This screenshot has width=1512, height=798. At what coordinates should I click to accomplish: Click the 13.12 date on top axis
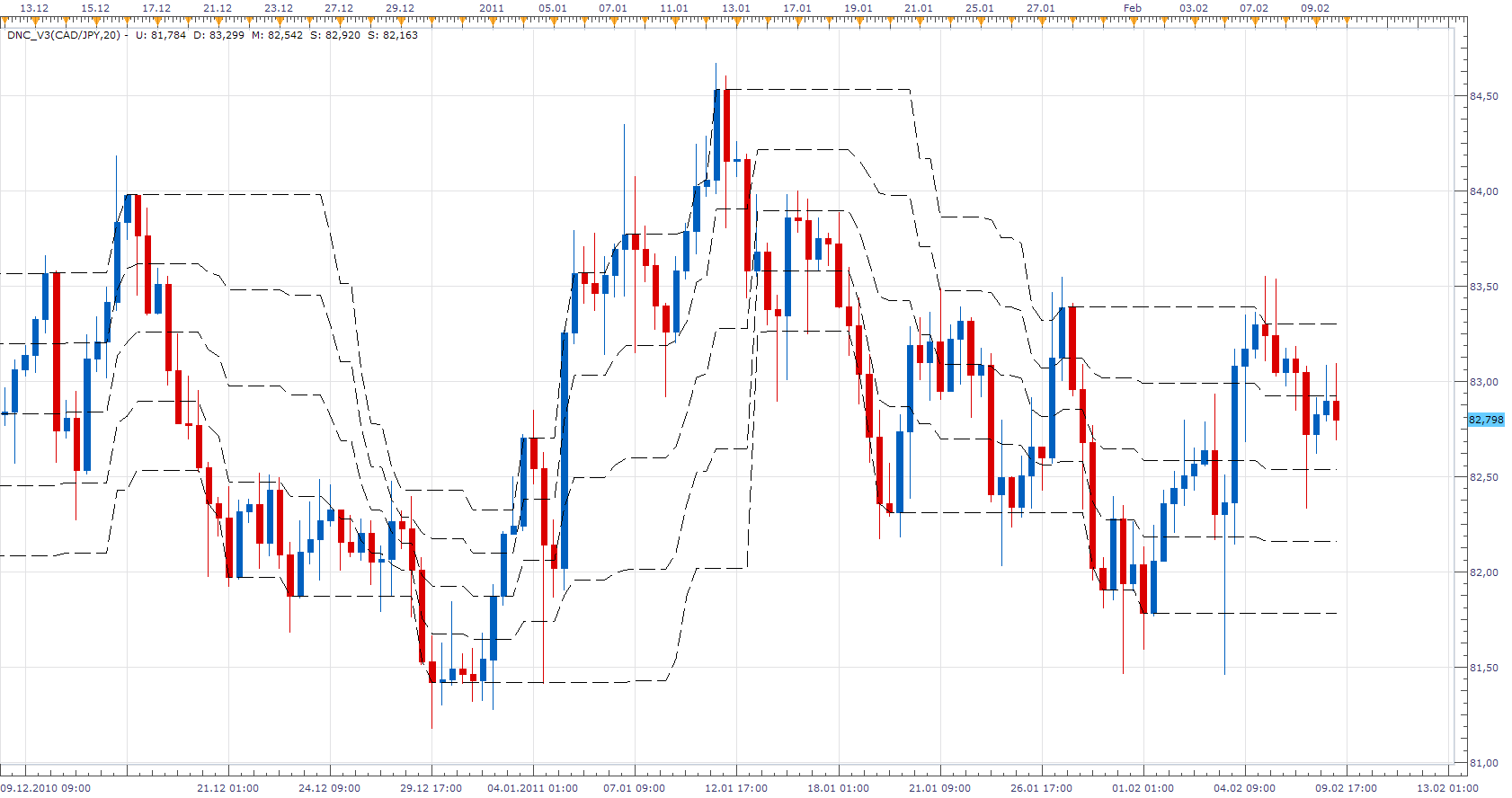(34, 8)
